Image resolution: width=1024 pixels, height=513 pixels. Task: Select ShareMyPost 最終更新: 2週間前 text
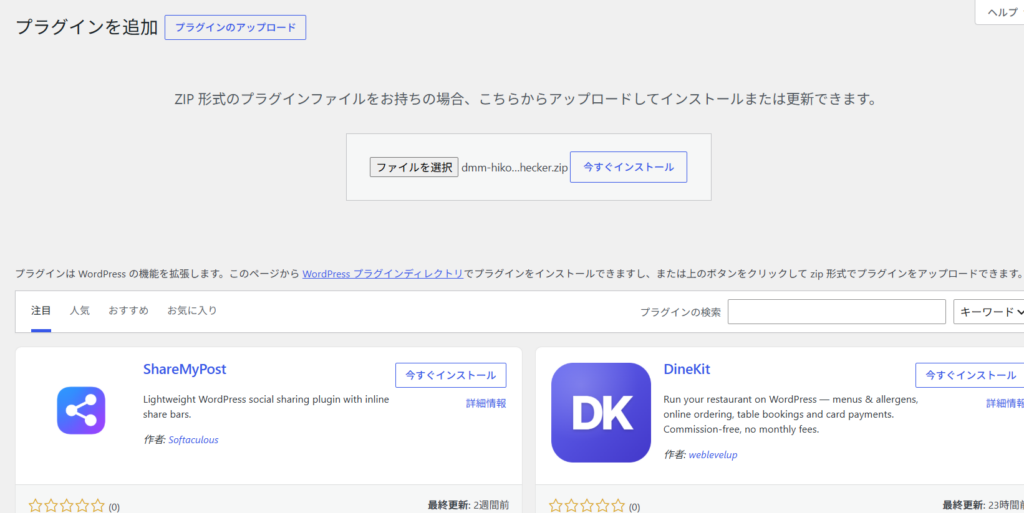(468, 505)
